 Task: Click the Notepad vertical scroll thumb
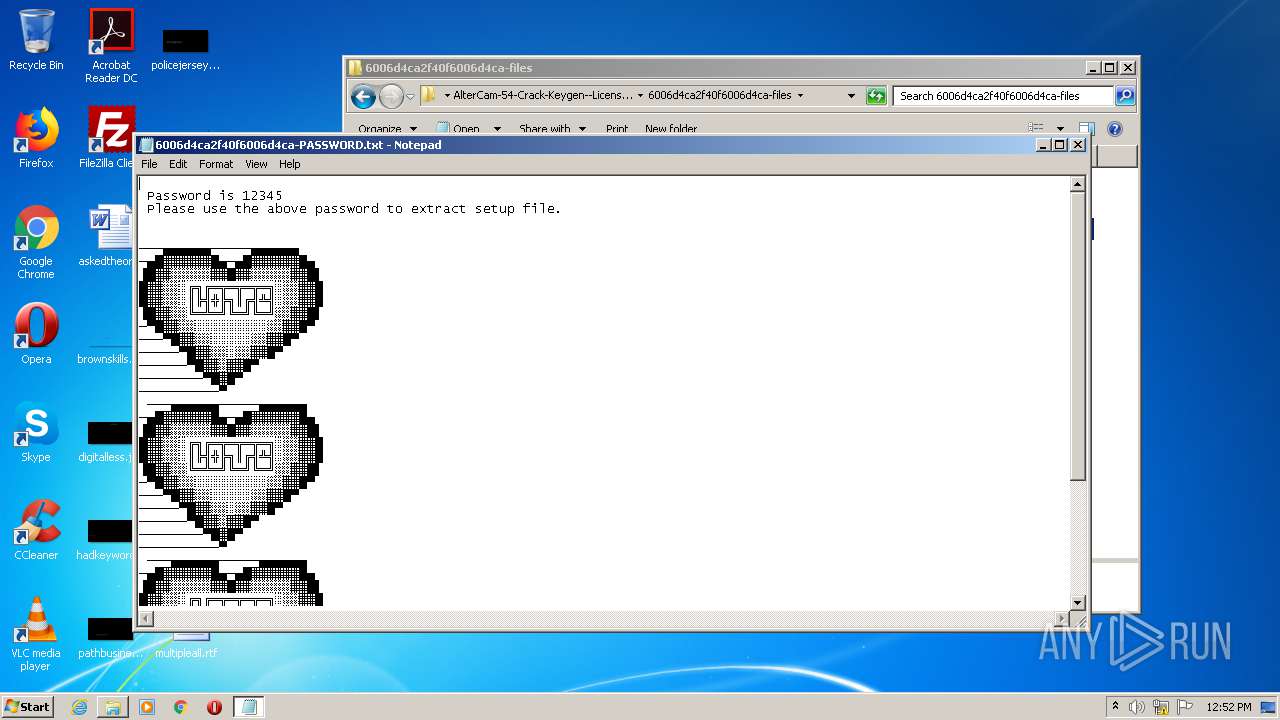(1078, 336)
